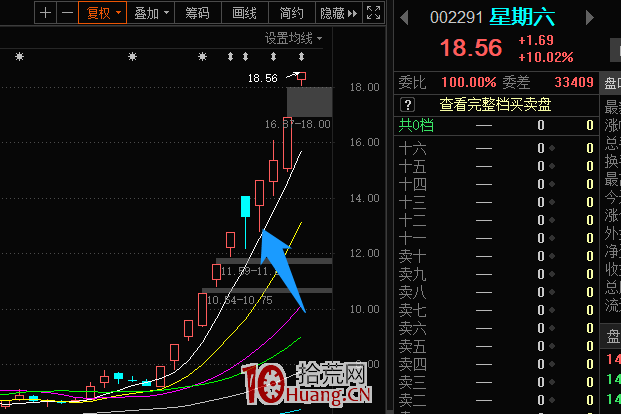Select the cyan bearish candlestick
The image size is (621, 414).
[x=246, y=206]
